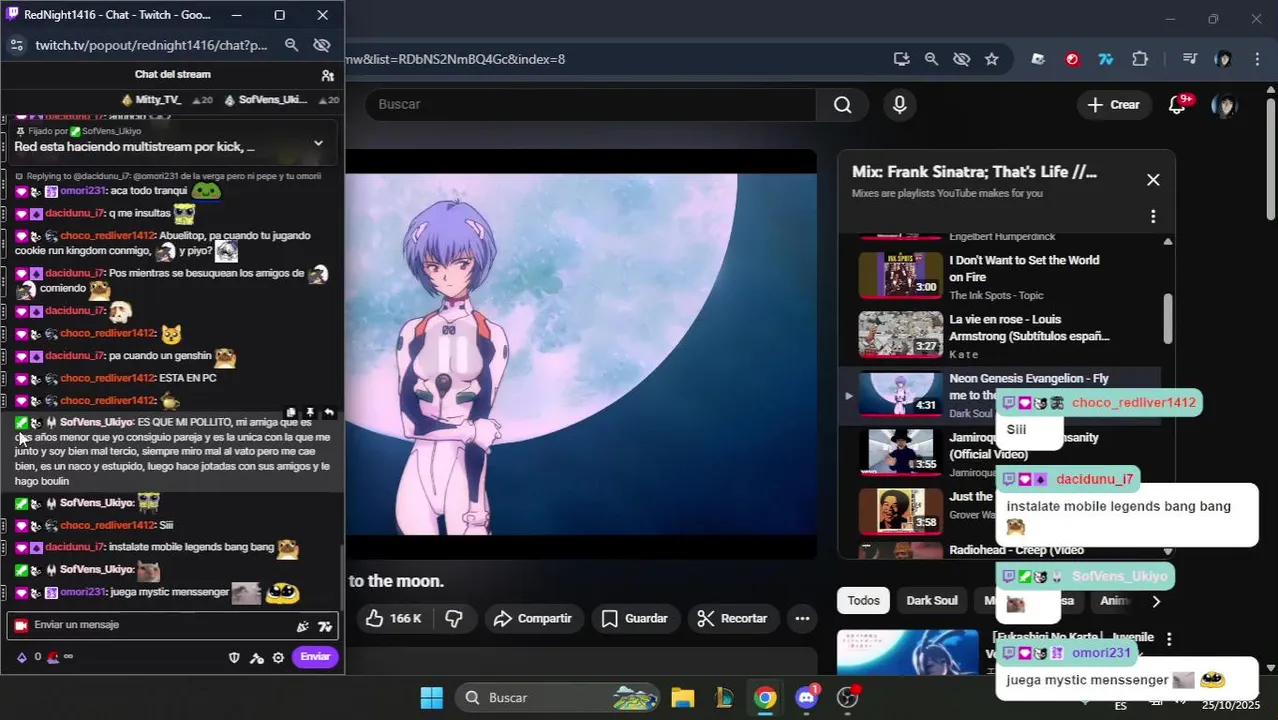Open options for Fukashigi No Karte video
Screen dimensions: 1278x720
coord(1168,639)
